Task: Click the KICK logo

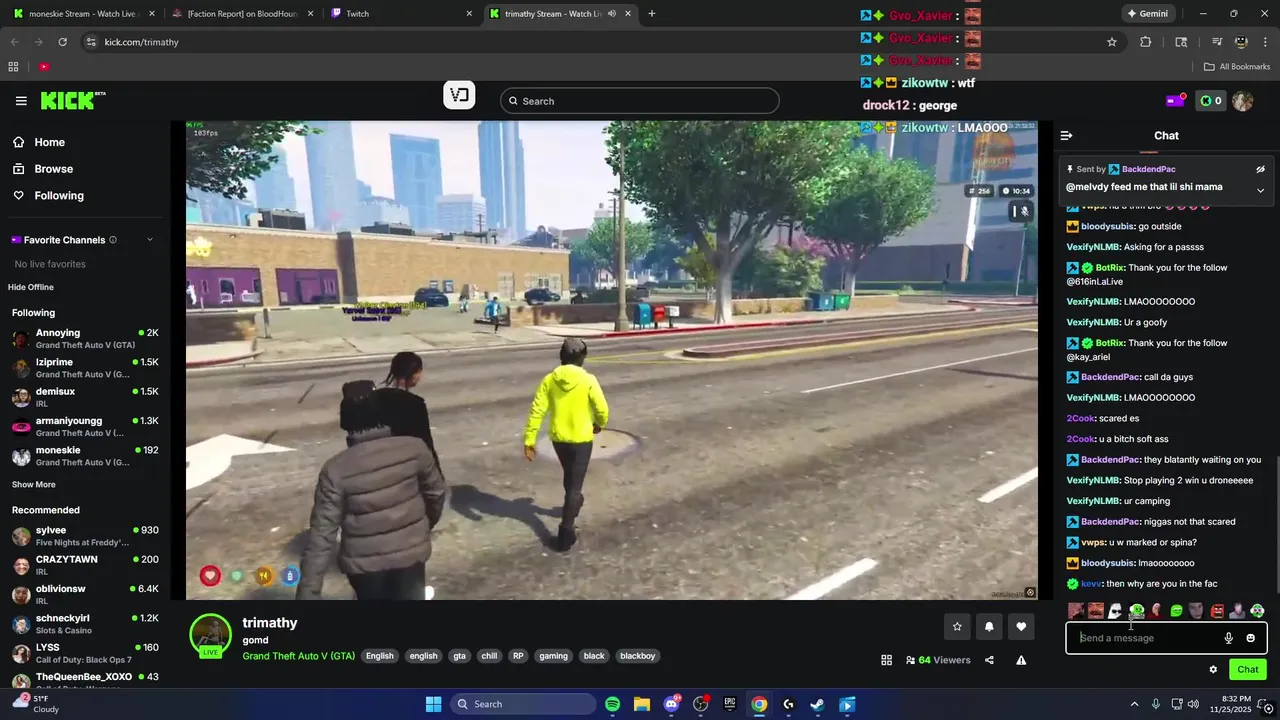Action: (x=72, y=100)
